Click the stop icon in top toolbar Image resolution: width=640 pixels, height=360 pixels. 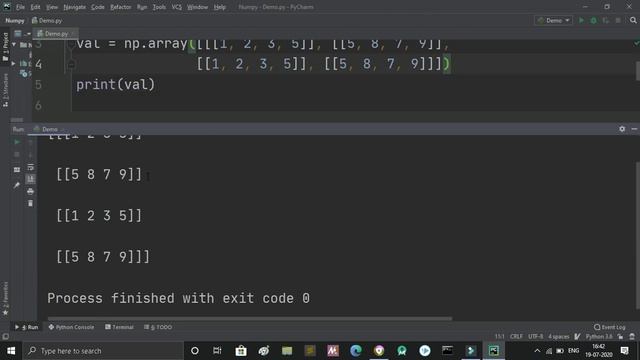tap(618, 20)
